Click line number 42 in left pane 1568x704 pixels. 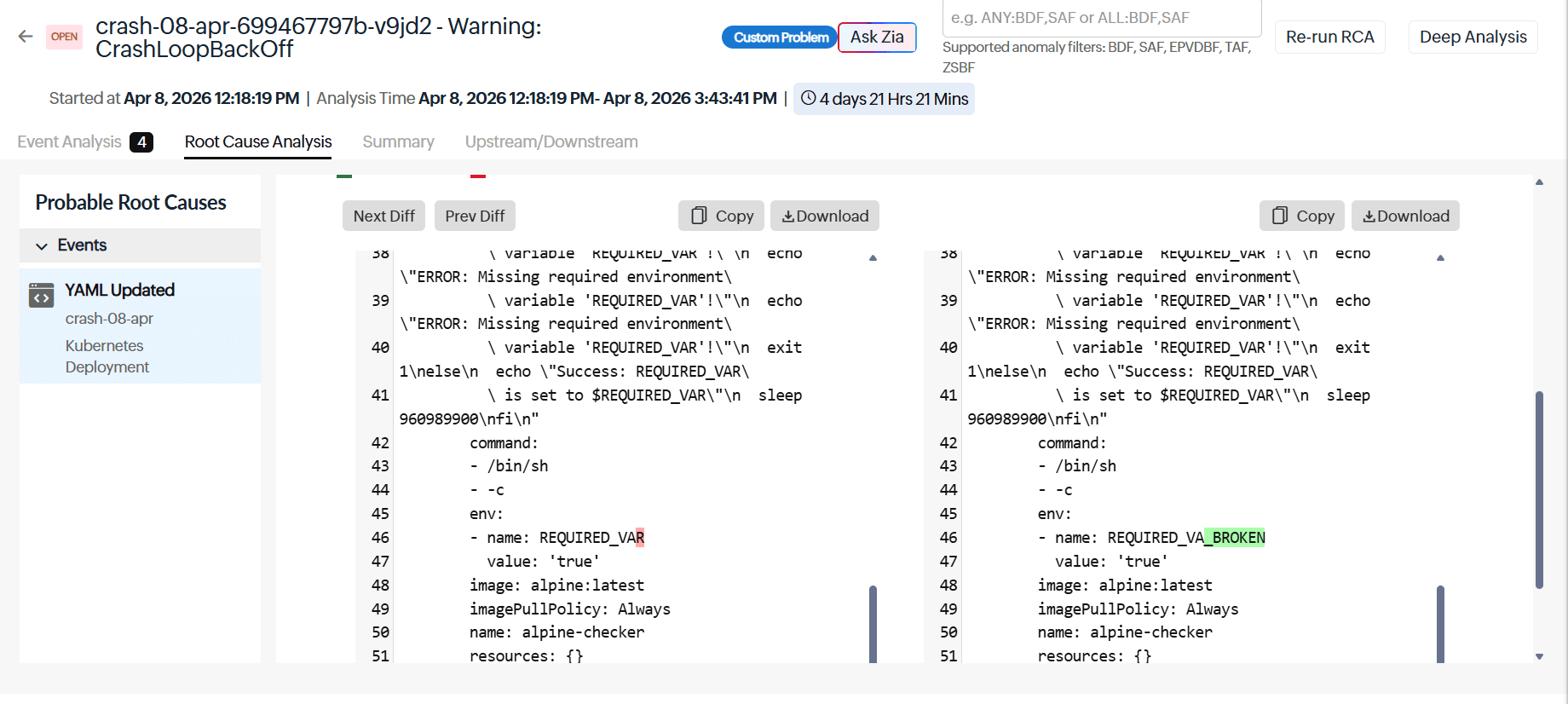click(x=380, y=443)
